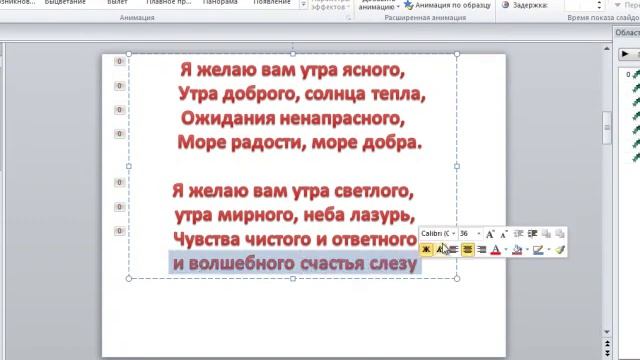Open the Параметры эффектов dropdown

(330, 5)
